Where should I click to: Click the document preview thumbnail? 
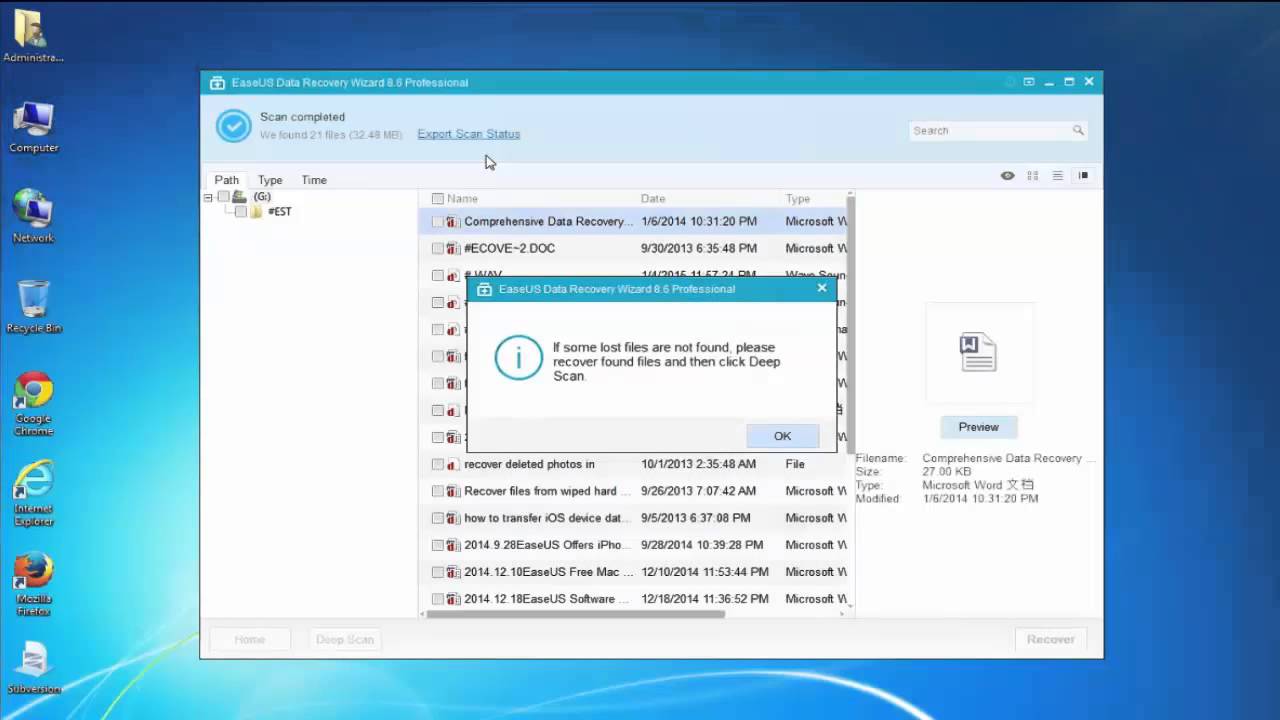[x=978, y=353]
